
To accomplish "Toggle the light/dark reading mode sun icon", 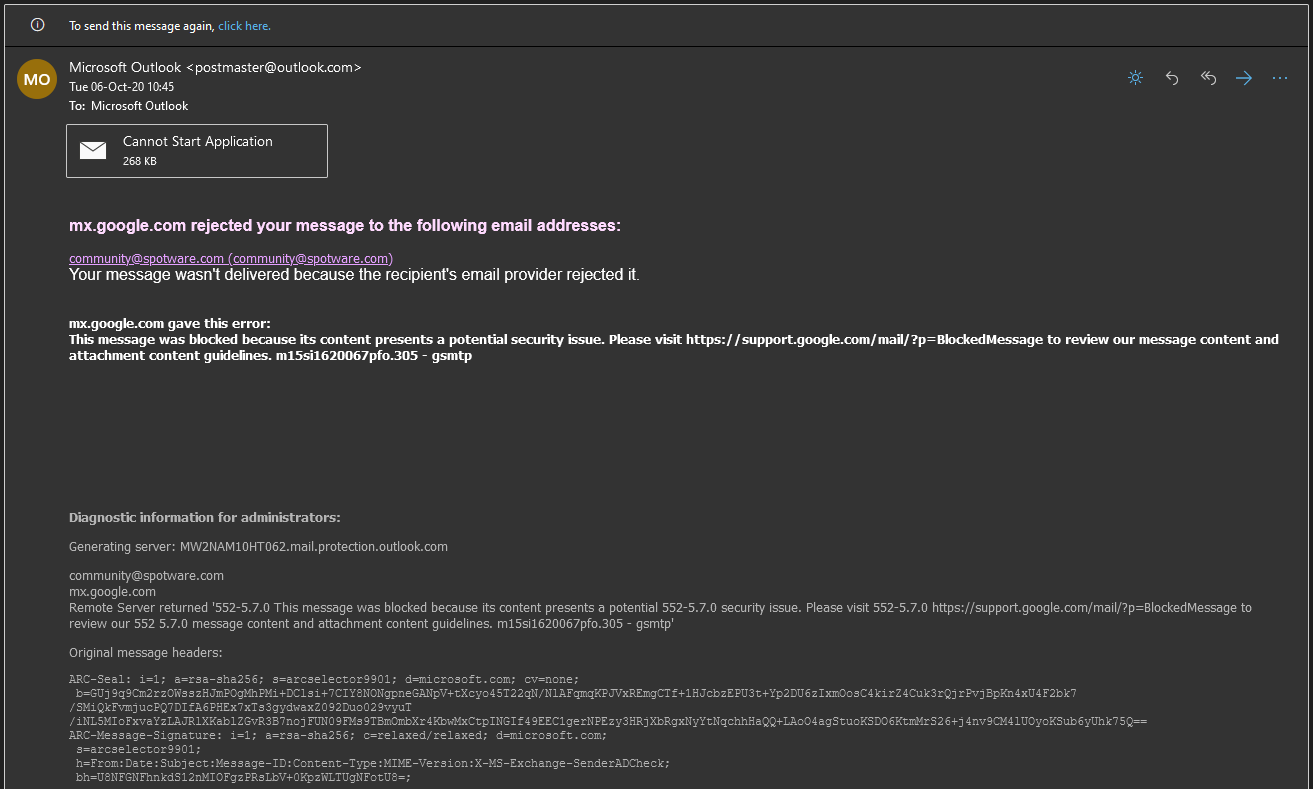I will pyautogui.click(x=1135, y=78).
